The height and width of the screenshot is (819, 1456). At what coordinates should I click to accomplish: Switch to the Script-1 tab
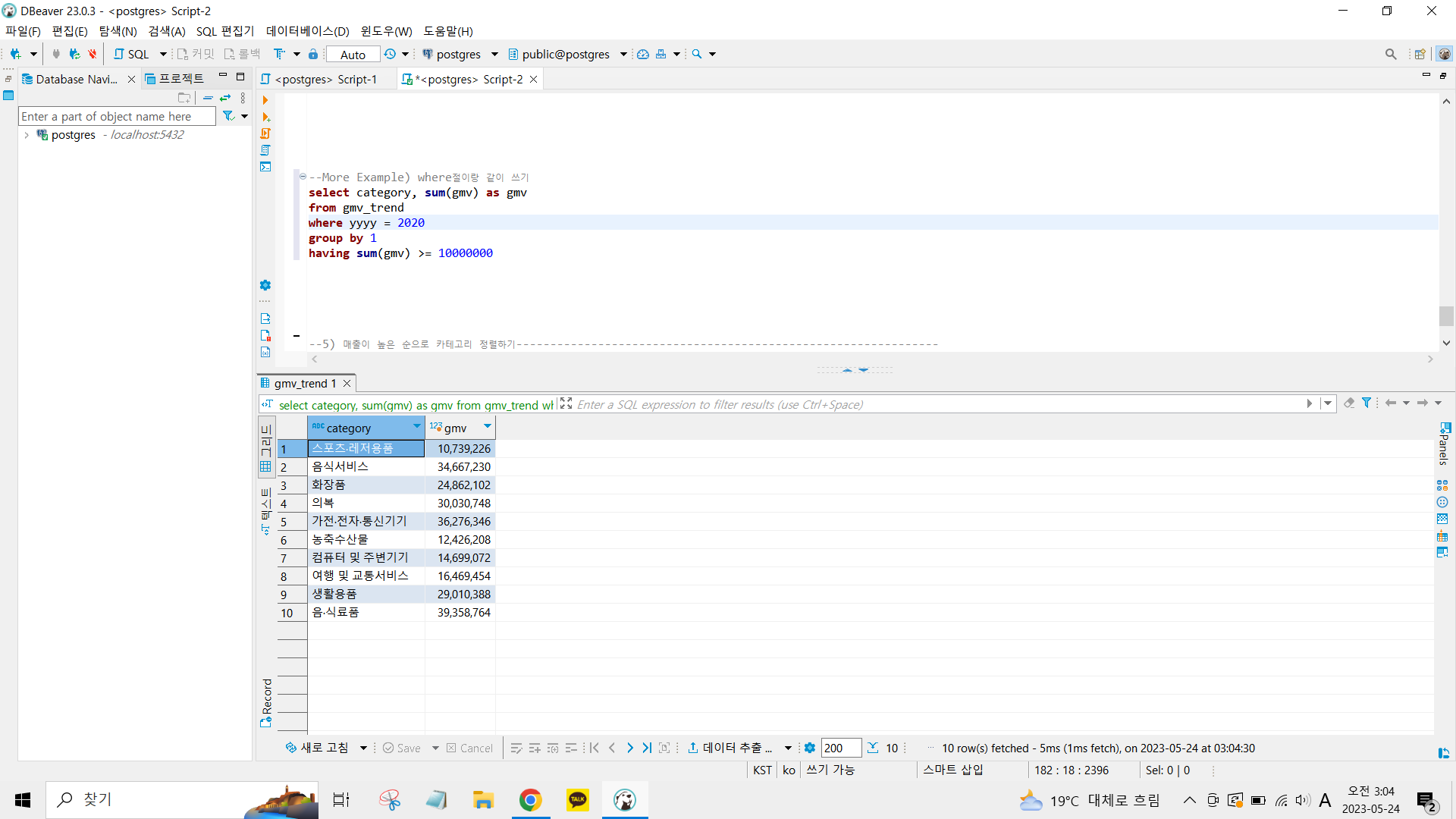click(326, 80)
